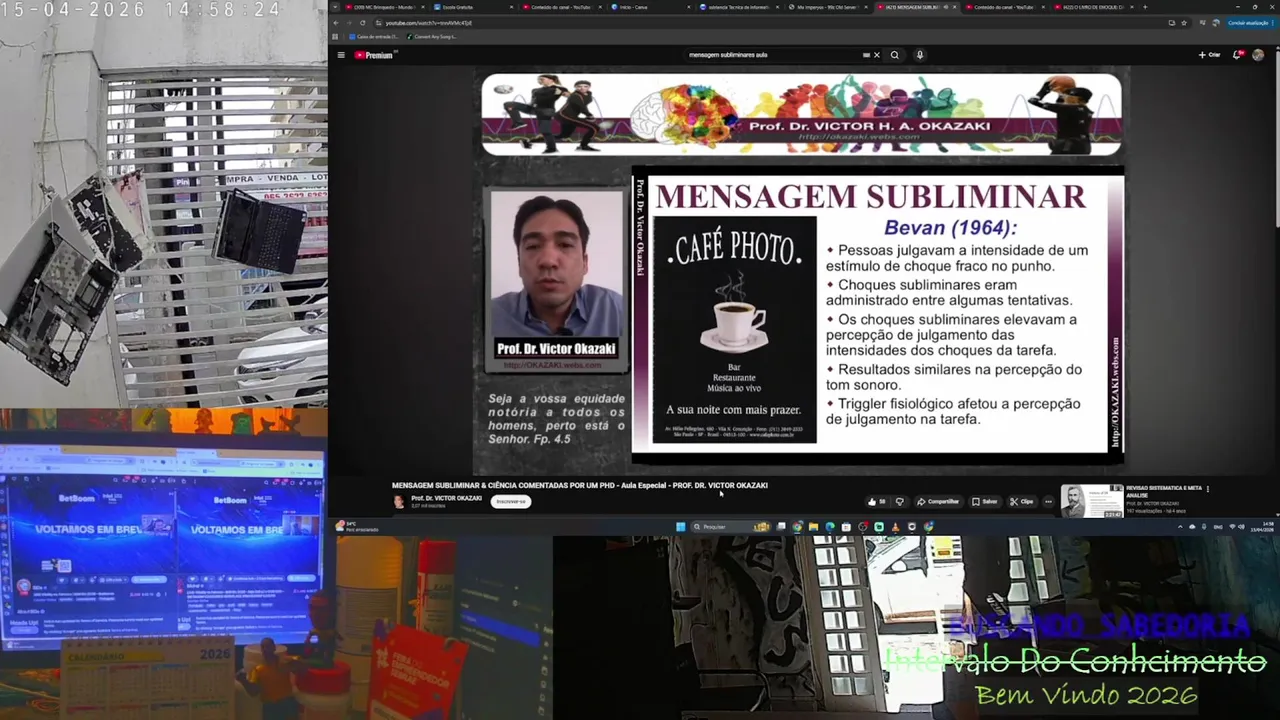Open YouTube notifications bell
Viewport: 1280px width, 720px height.
tap(1237, 55)
